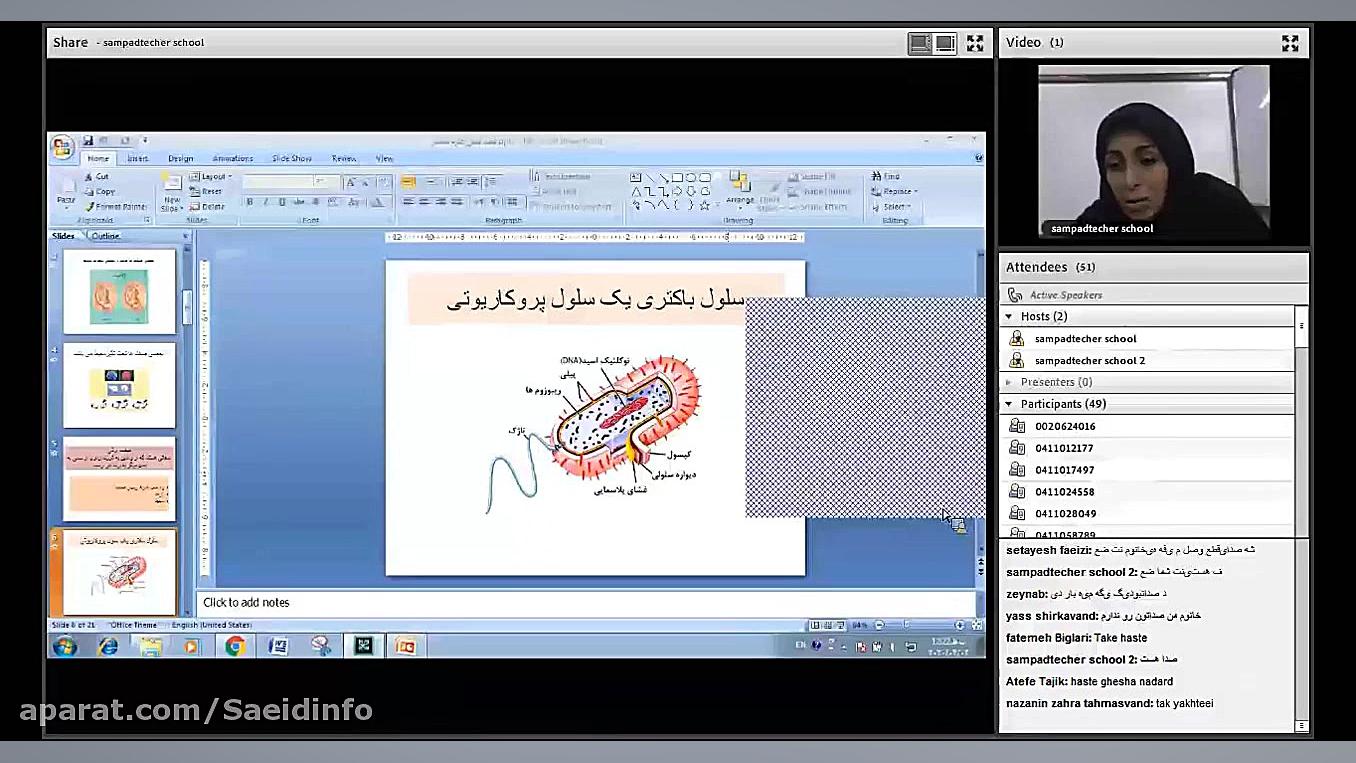
Task: Select the star shape in Drawing gallery
Action: (x=705, y=205)
